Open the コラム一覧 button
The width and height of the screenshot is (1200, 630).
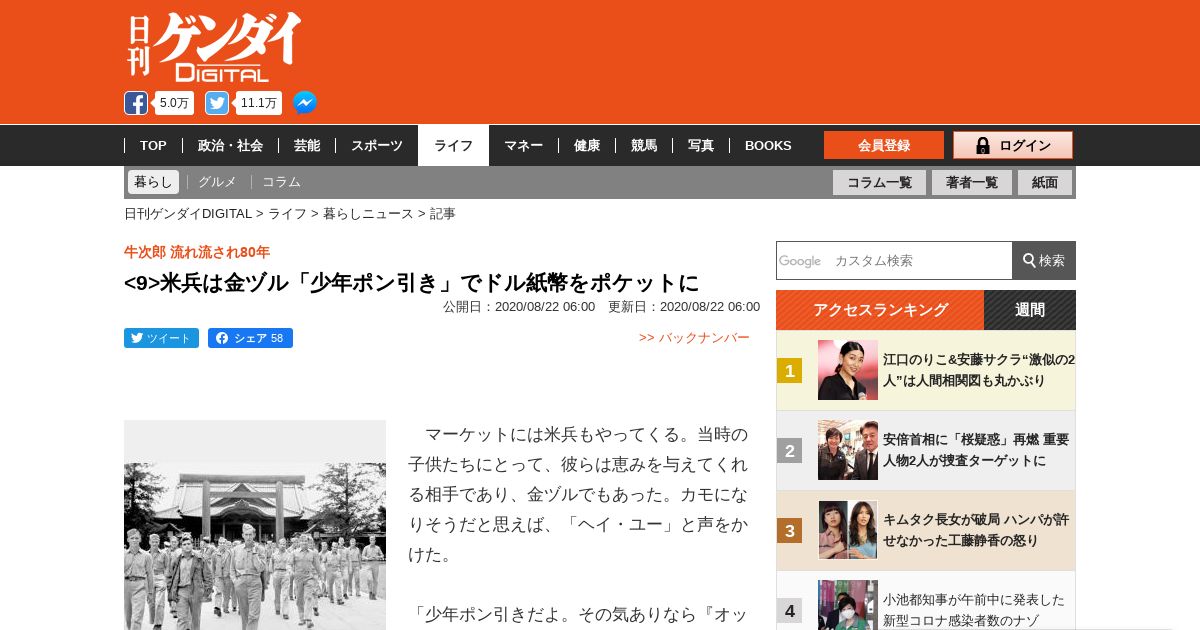(879, 182)
